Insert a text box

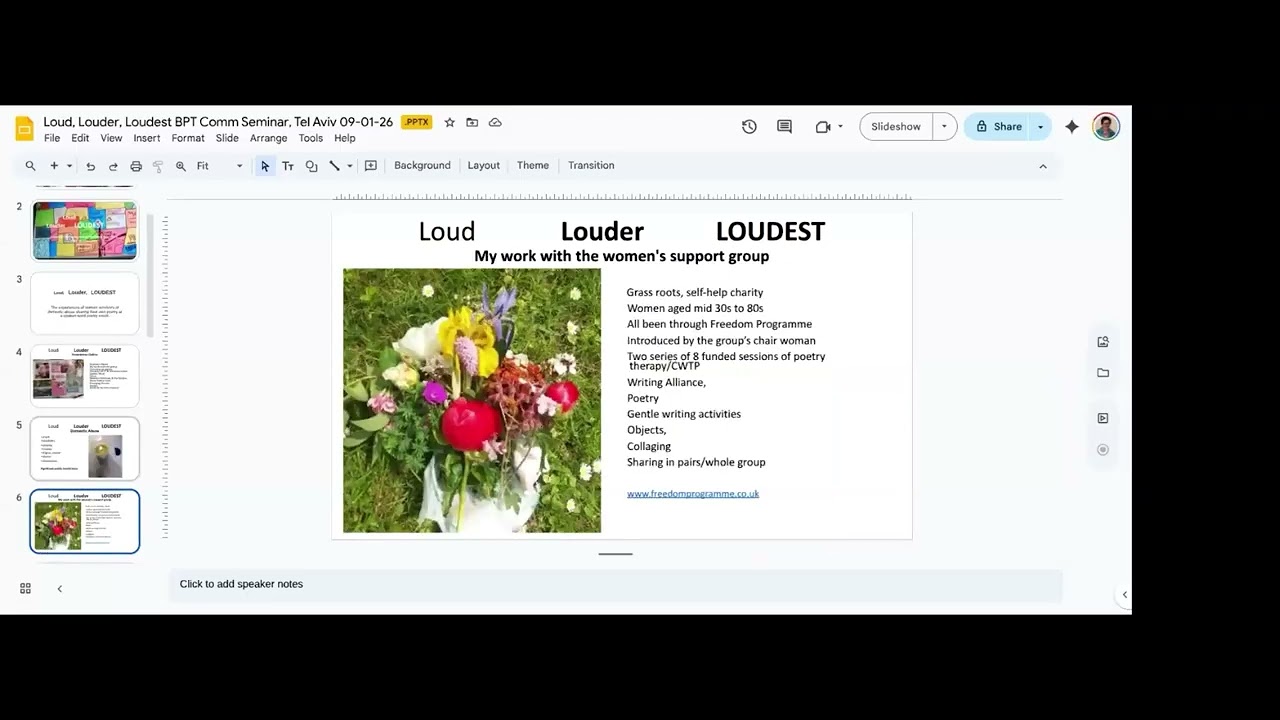click(288, 166)
